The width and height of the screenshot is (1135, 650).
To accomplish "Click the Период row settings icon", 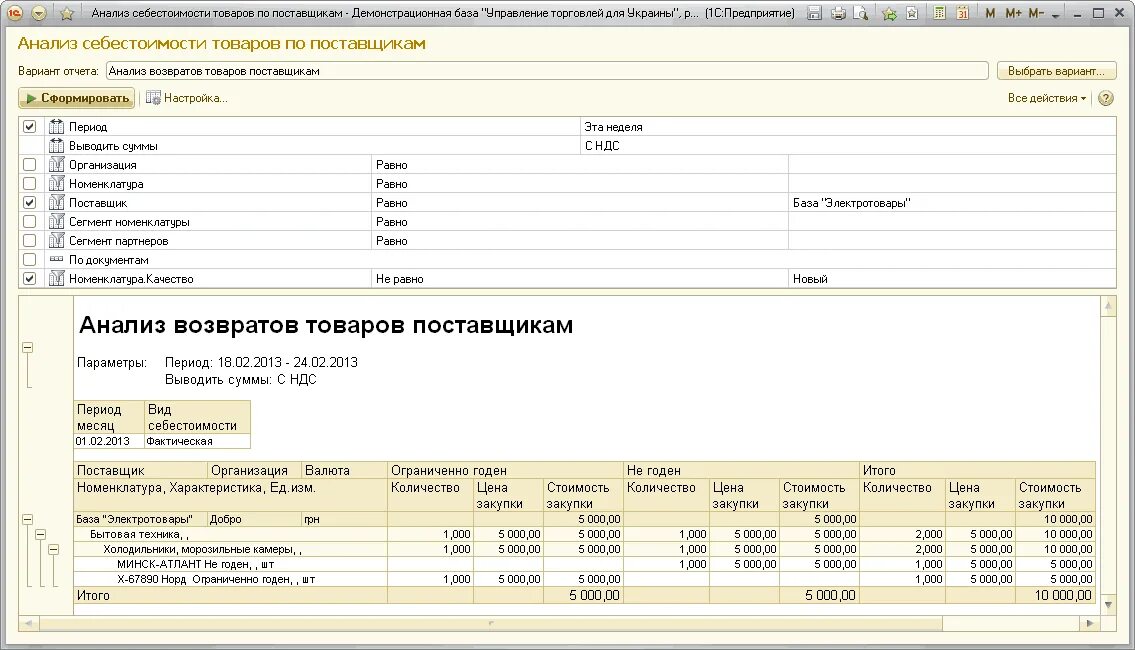I will coord(56,127).
